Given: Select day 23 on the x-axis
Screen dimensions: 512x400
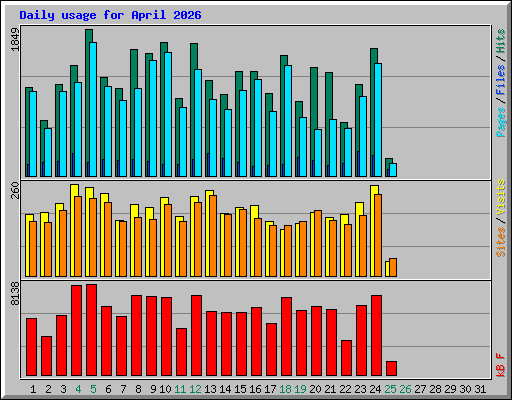Looking at the screenshot, I should (360, 389).
